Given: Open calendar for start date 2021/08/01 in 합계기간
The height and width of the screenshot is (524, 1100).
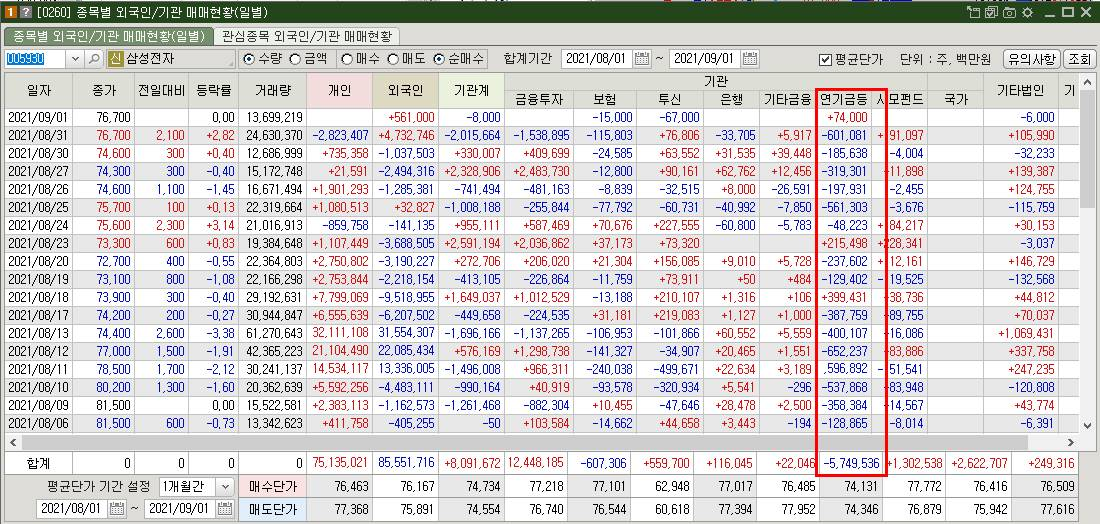Looking at the screenshot, I should (x=642, y=59).
